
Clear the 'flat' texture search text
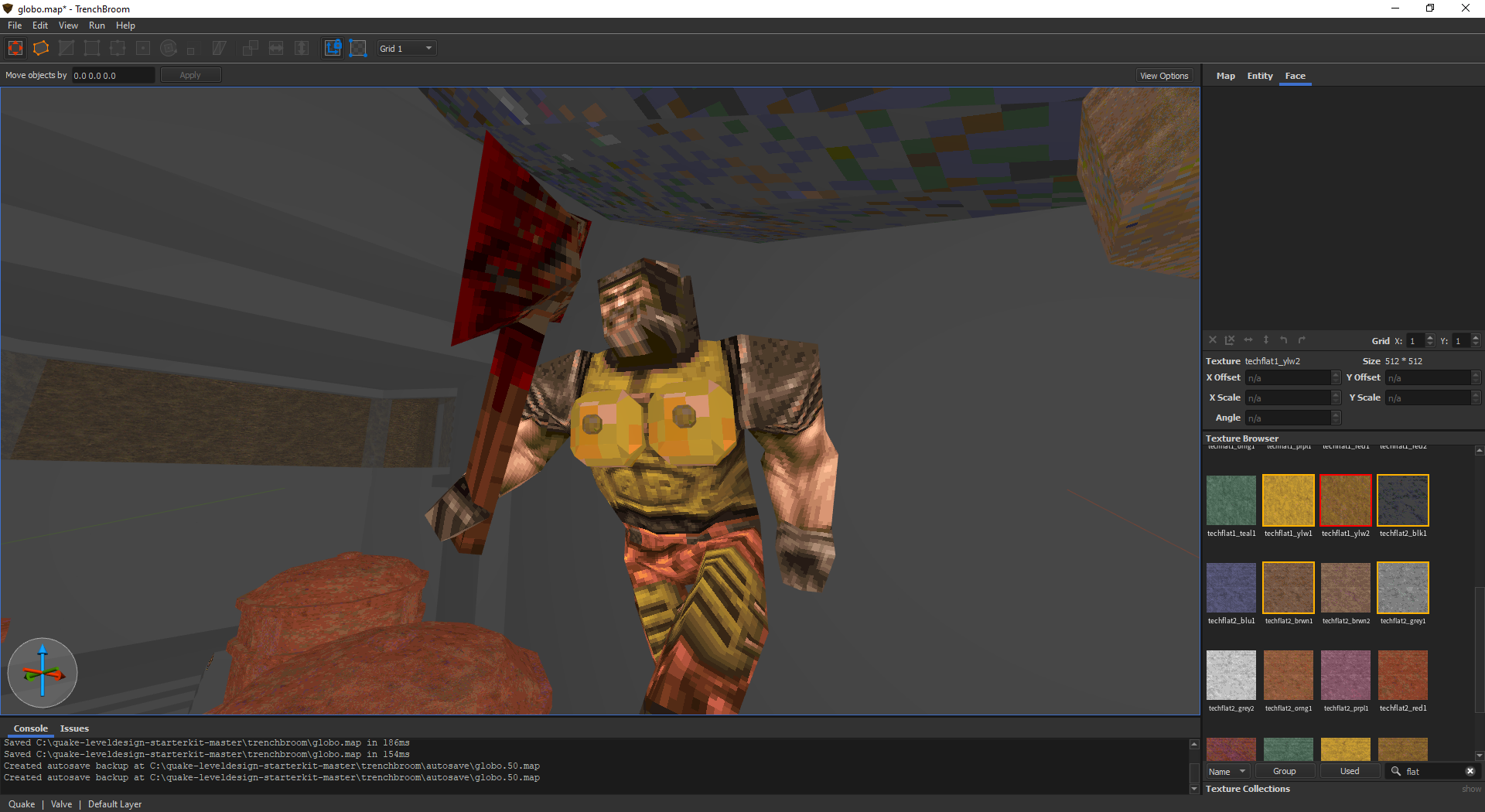[x=1470, y=771]
